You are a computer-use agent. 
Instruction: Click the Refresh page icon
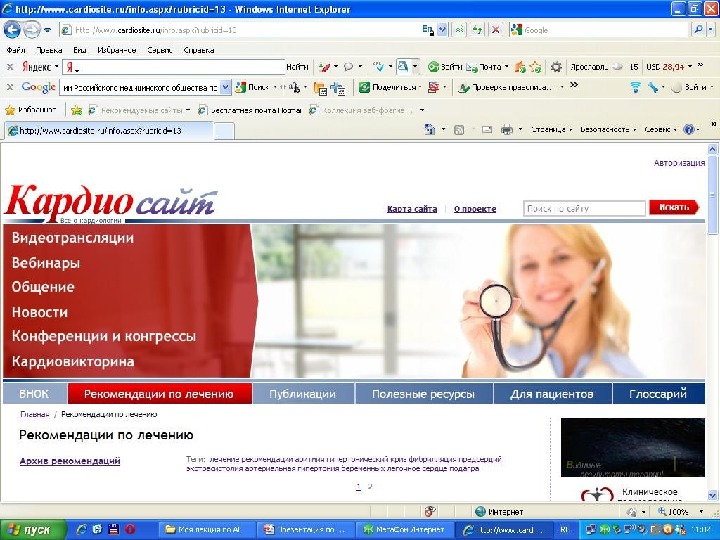(478, 30)
